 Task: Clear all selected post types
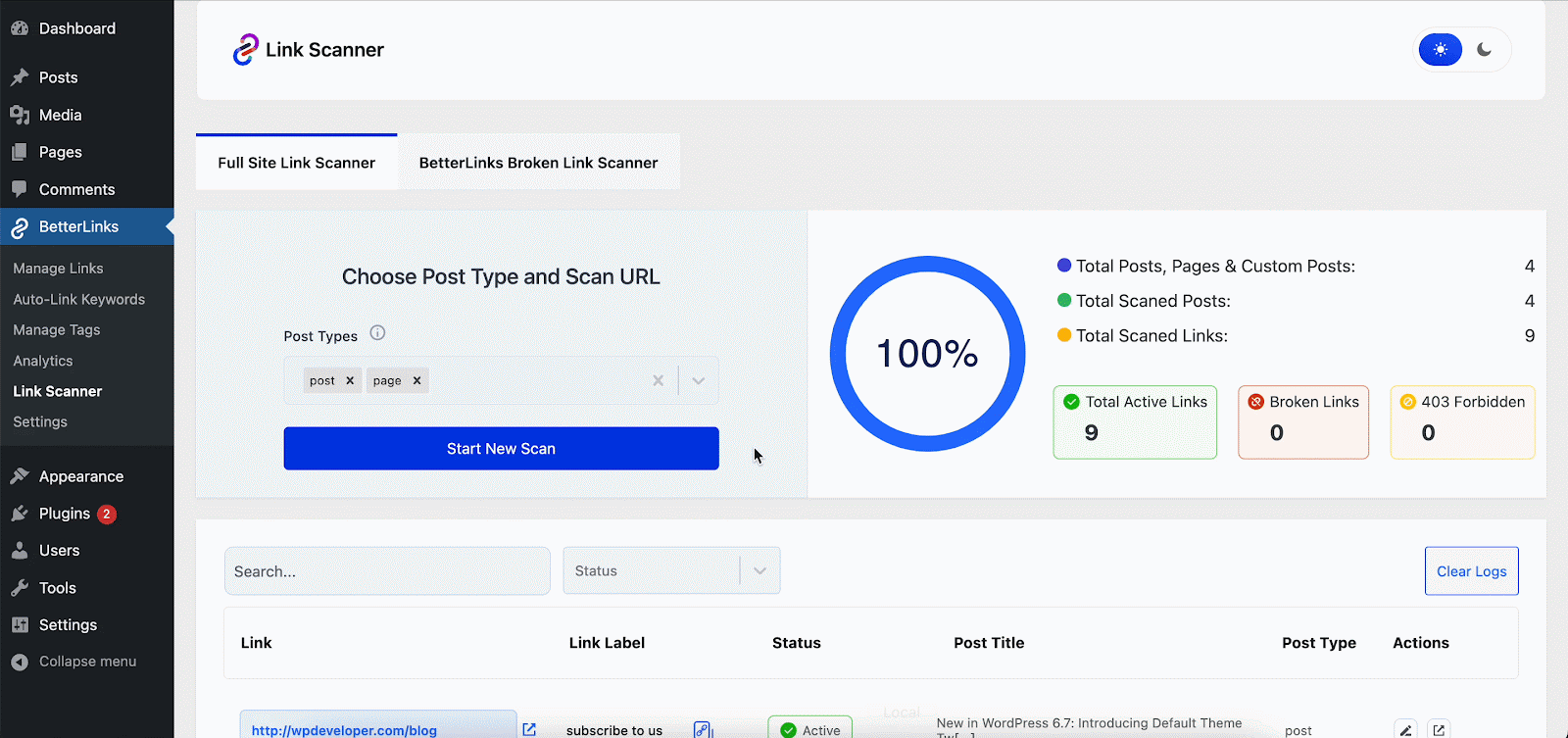pyautogui.click(x=659, y=380)
